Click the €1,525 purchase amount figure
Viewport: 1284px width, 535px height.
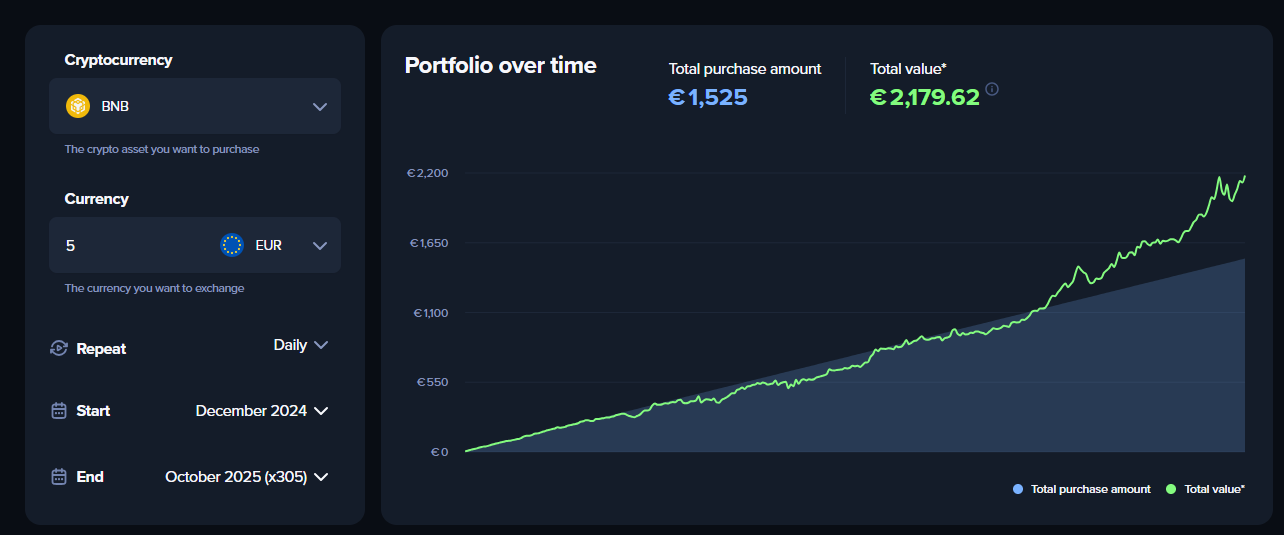coord(708,97)
